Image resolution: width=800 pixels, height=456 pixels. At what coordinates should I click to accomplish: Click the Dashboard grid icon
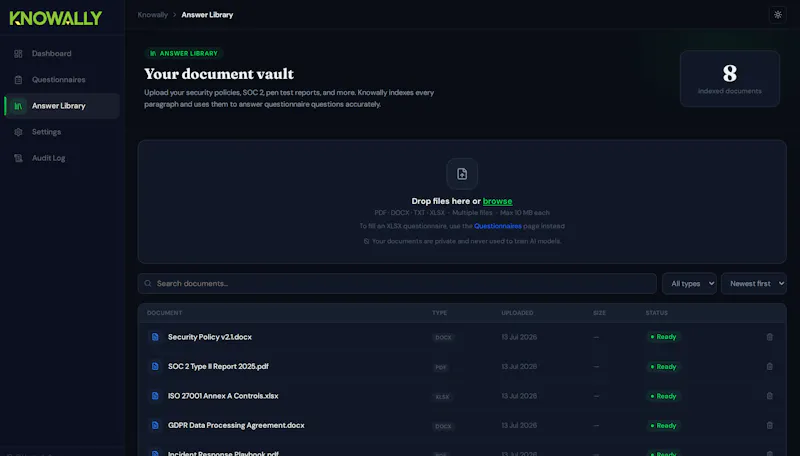[x=18, y=54]
